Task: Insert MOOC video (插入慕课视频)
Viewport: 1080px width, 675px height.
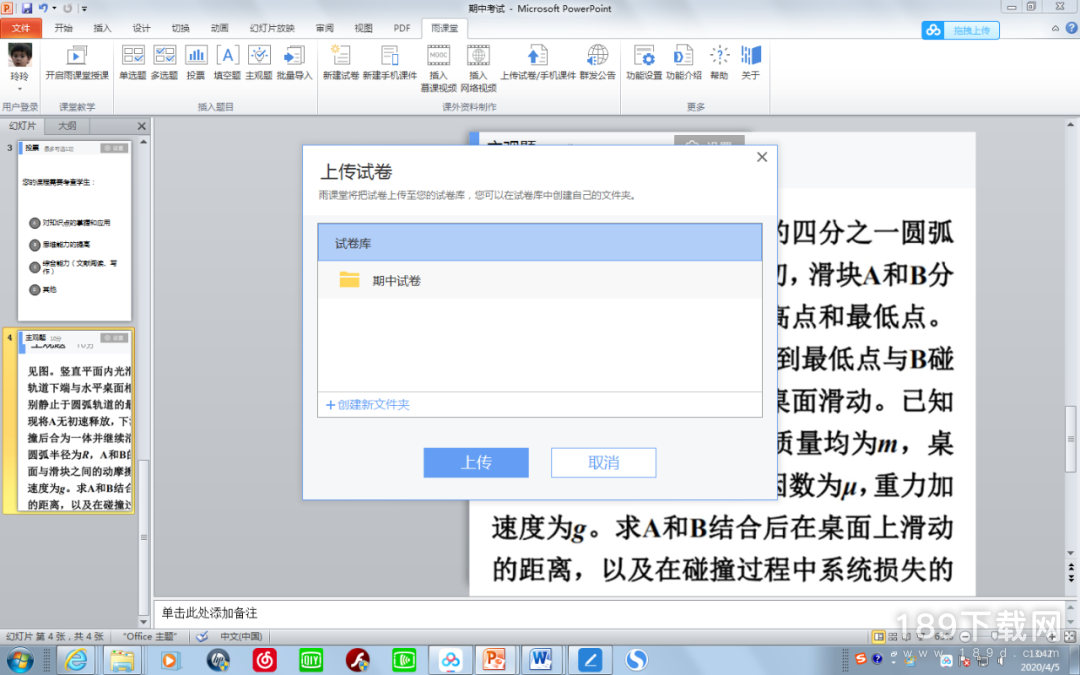Action: point(438,68)
